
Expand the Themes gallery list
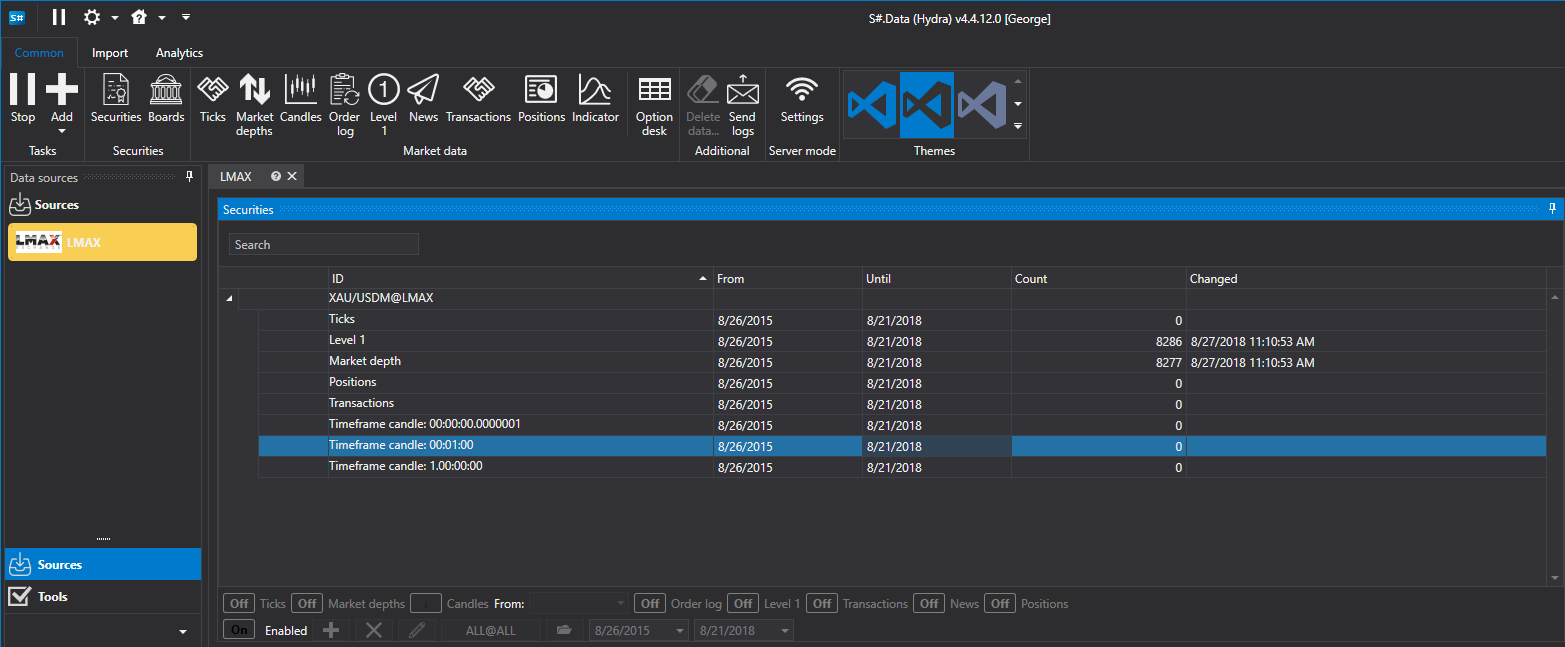[x=1018, y=126]
